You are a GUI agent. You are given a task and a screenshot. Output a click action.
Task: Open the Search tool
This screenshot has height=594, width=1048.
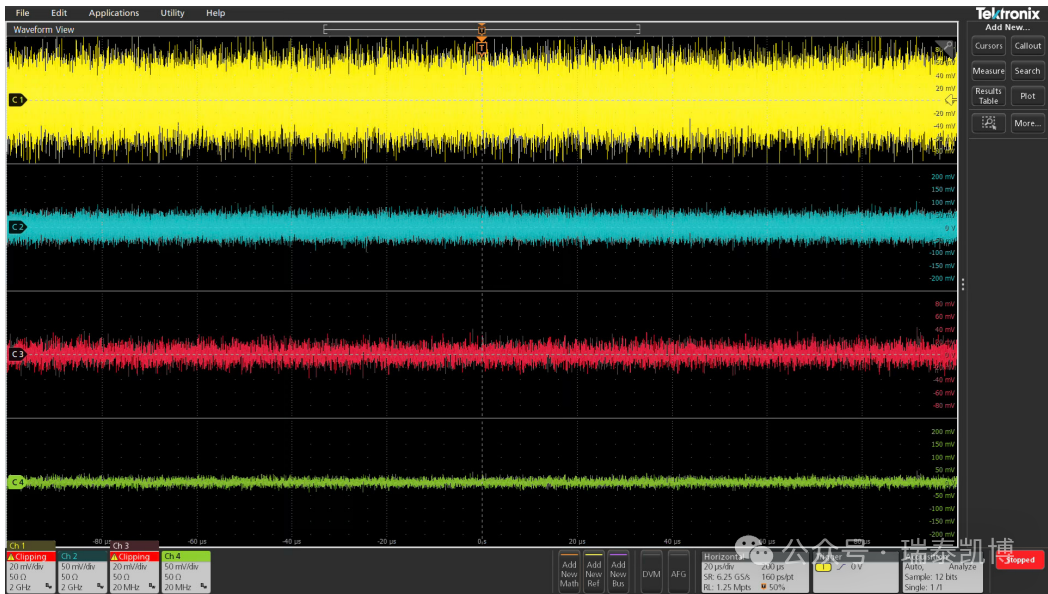pyautogui.click(x=1027, y=71)
